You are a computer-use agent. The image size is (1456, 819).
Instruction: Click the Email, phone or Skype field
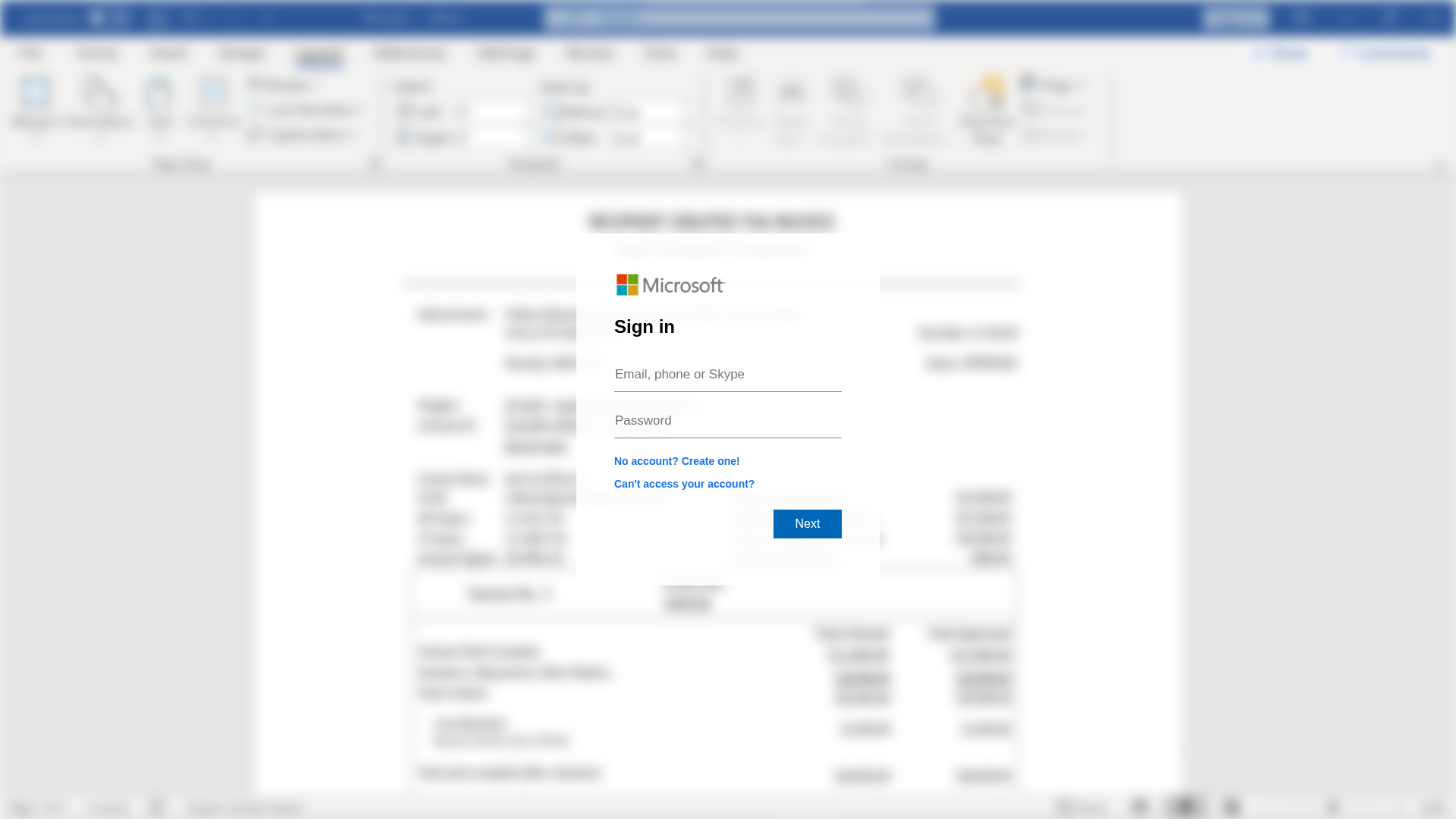(x=728, y=375)
